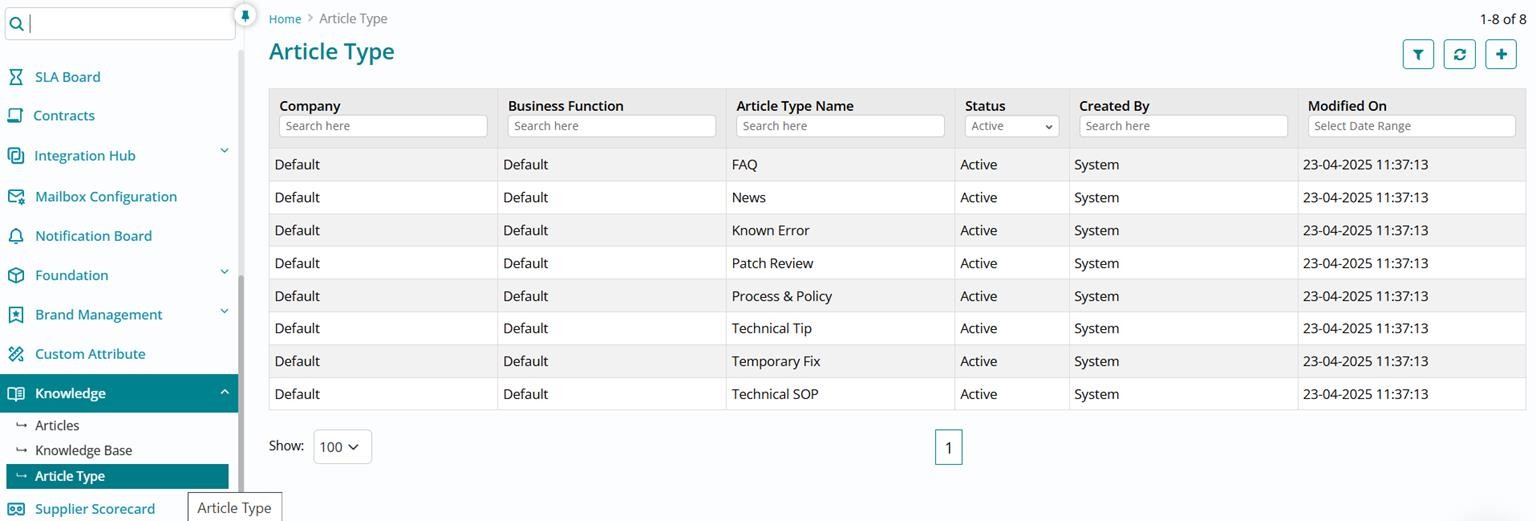Go to page 1 of results
Viewport: 1536px width, 521px height.
click(948, 448)
